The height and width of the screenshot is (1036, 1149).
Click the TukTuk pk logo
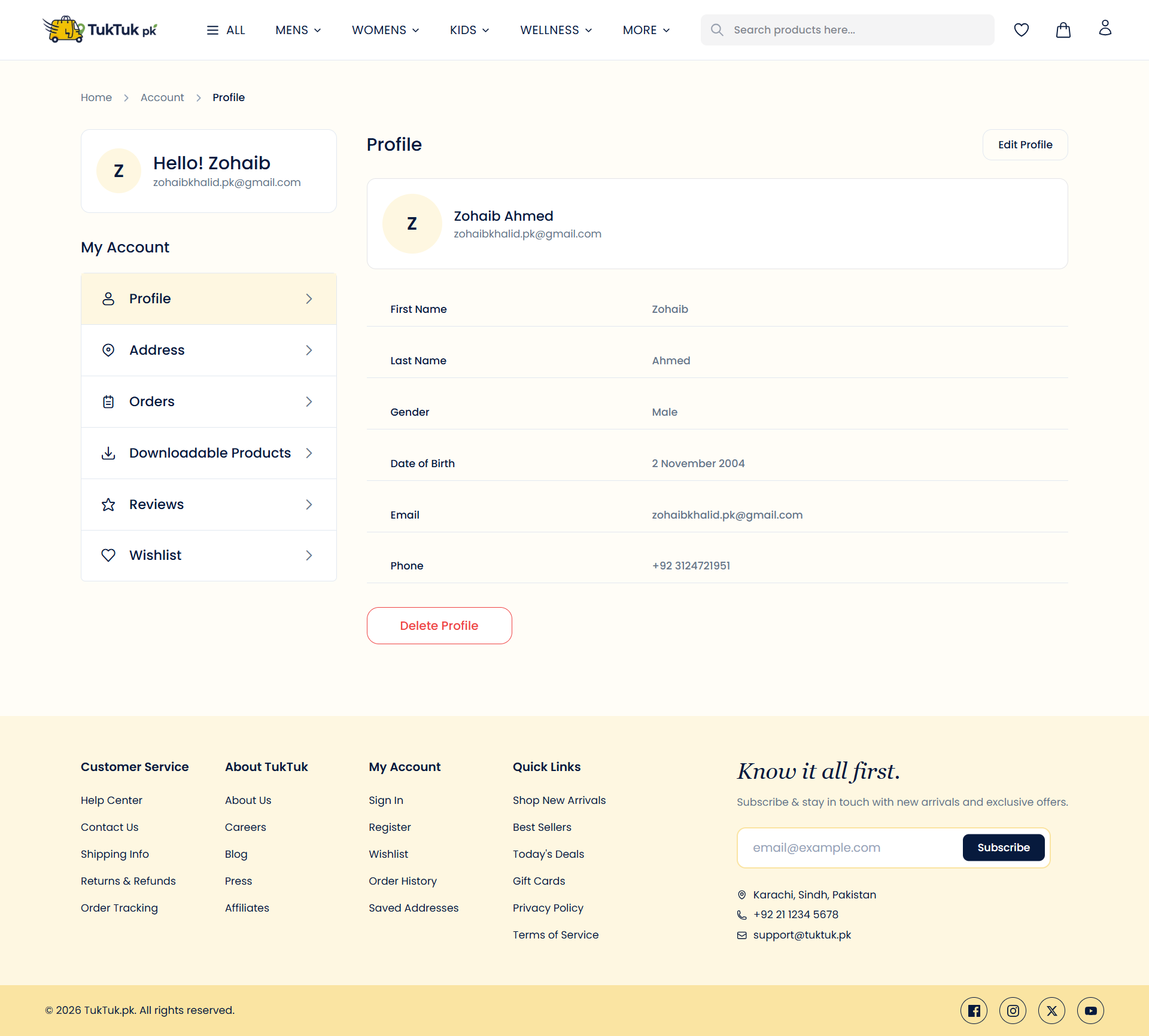pyautogui.click(x=100, y=30)
